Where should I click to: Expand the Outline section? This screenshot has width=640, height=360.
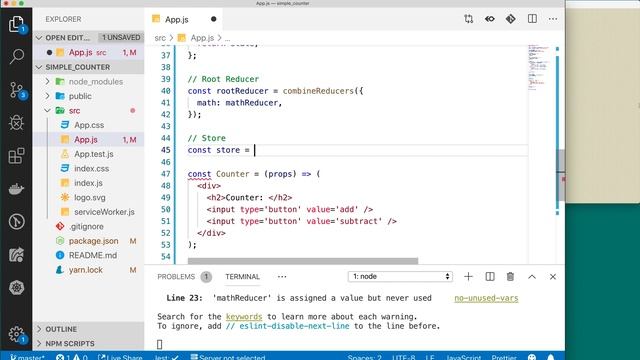[x=88, y=329]
